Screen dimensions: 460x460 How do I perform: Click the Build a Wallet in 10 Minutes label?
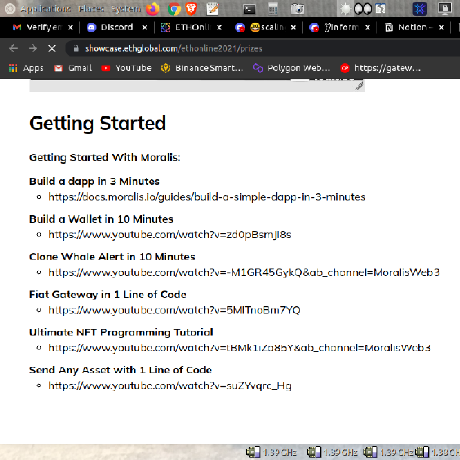[x=101, y=219]
